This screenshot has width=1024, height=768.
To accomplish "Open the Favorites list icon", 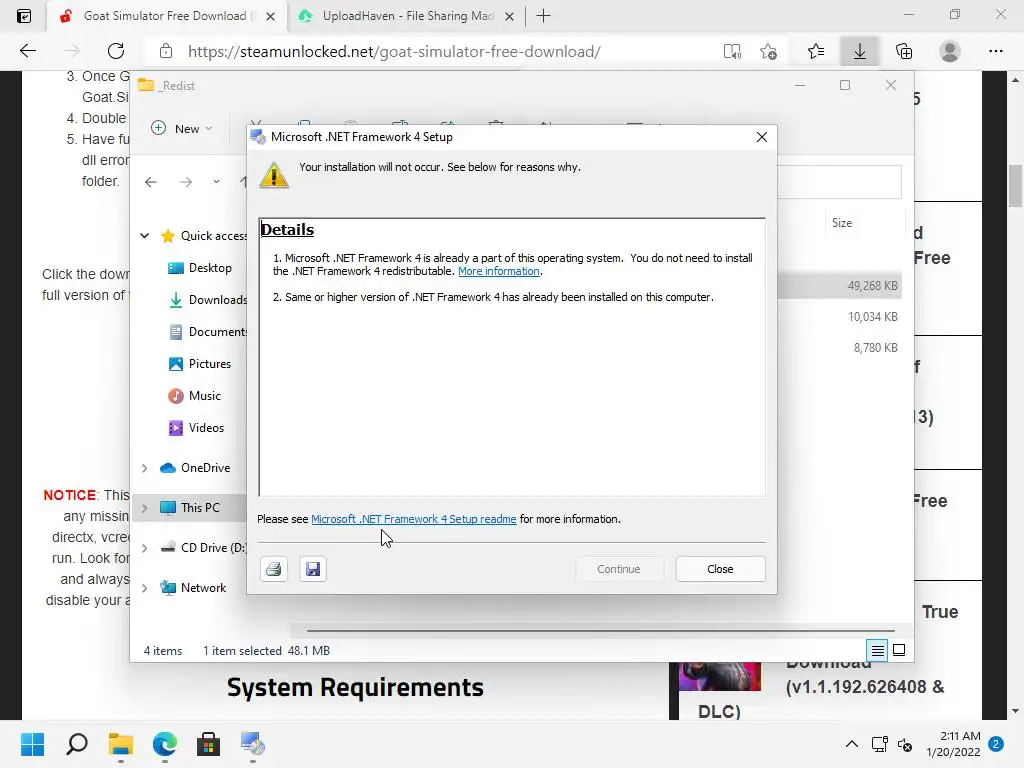I will coord(816,51).
